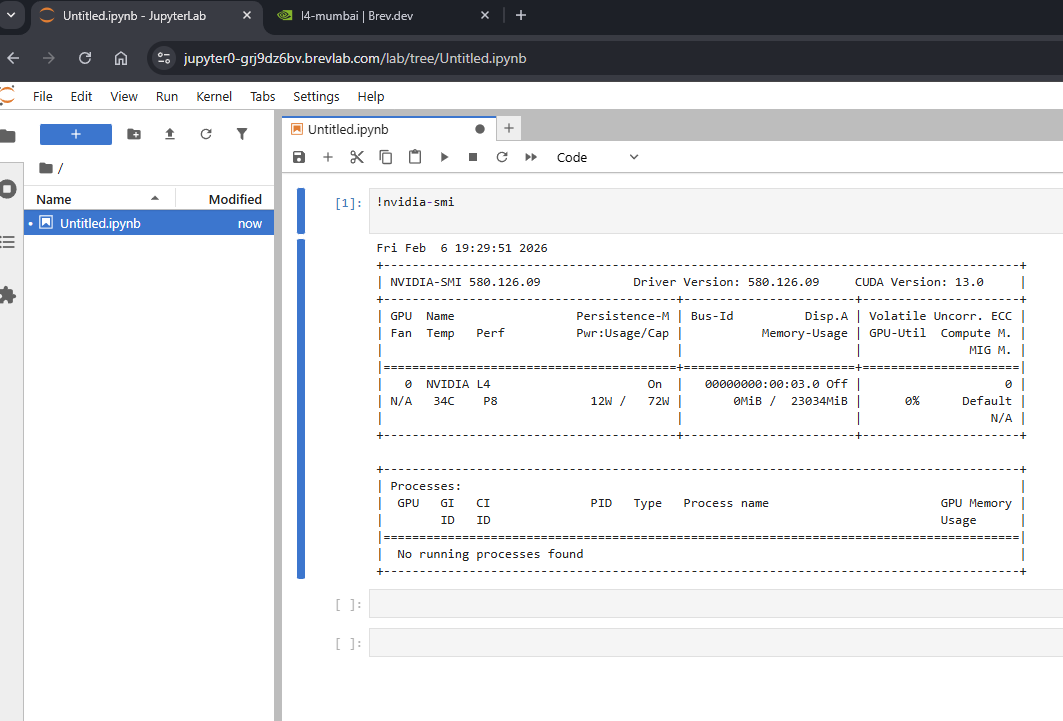Restart kernel and run all cells
1063x721 pixels.
click(x=531, y=157)
